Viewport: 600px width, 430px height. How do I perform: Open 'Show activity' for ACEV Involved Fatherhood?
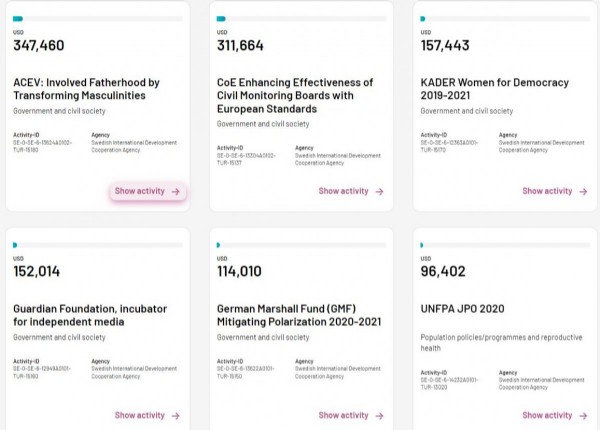coord(140,191)
